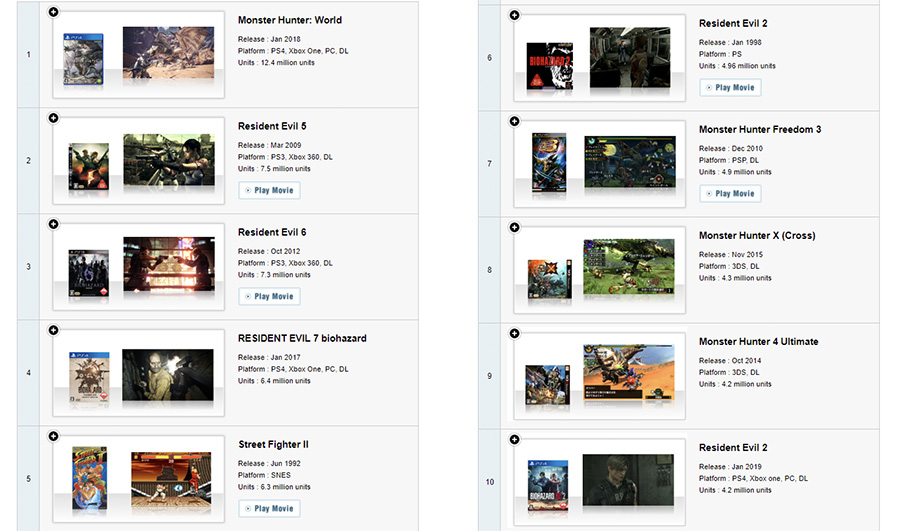Image resolution: width=900 pixels, height=531 pixels.
Task: Play Movie for 1998 Resident Evil 2
Action: (731, 88)
